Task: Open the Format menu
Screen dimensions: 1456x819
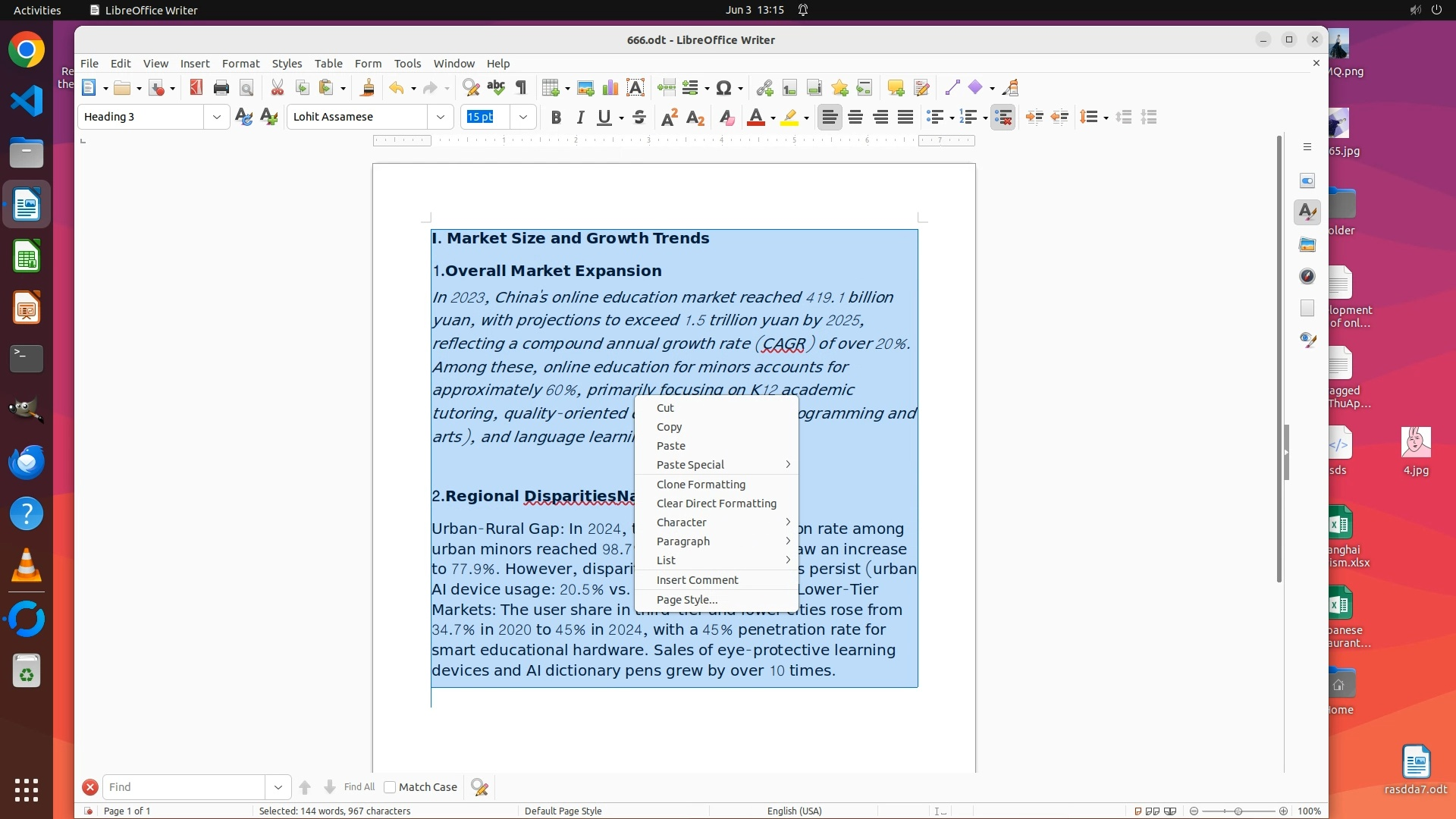Action: (240, 64)
